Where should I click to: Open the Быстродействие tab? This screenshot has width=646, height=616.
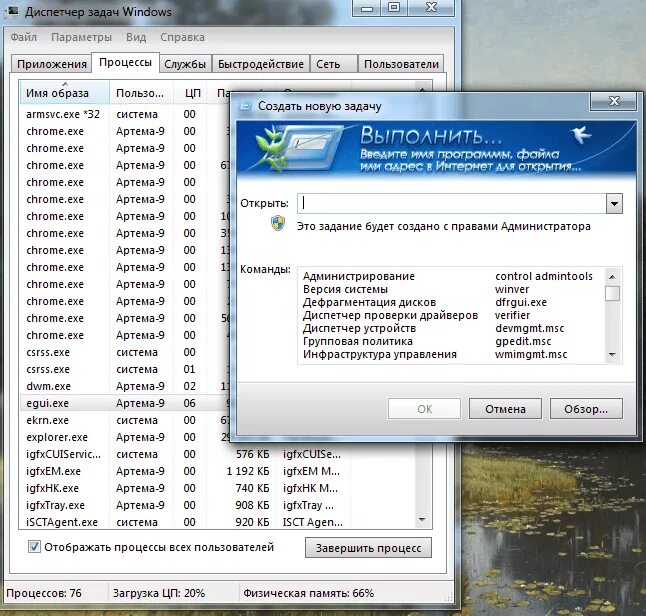point(260,64)
